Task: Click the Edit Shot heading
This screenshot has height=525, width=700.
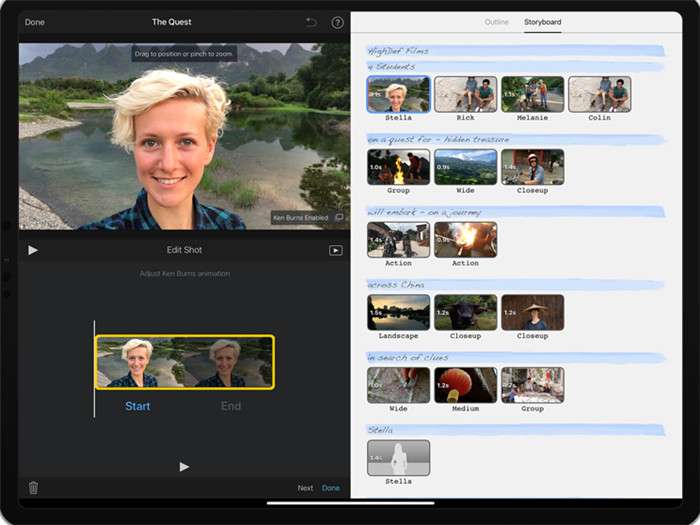Action: point(184,250)
